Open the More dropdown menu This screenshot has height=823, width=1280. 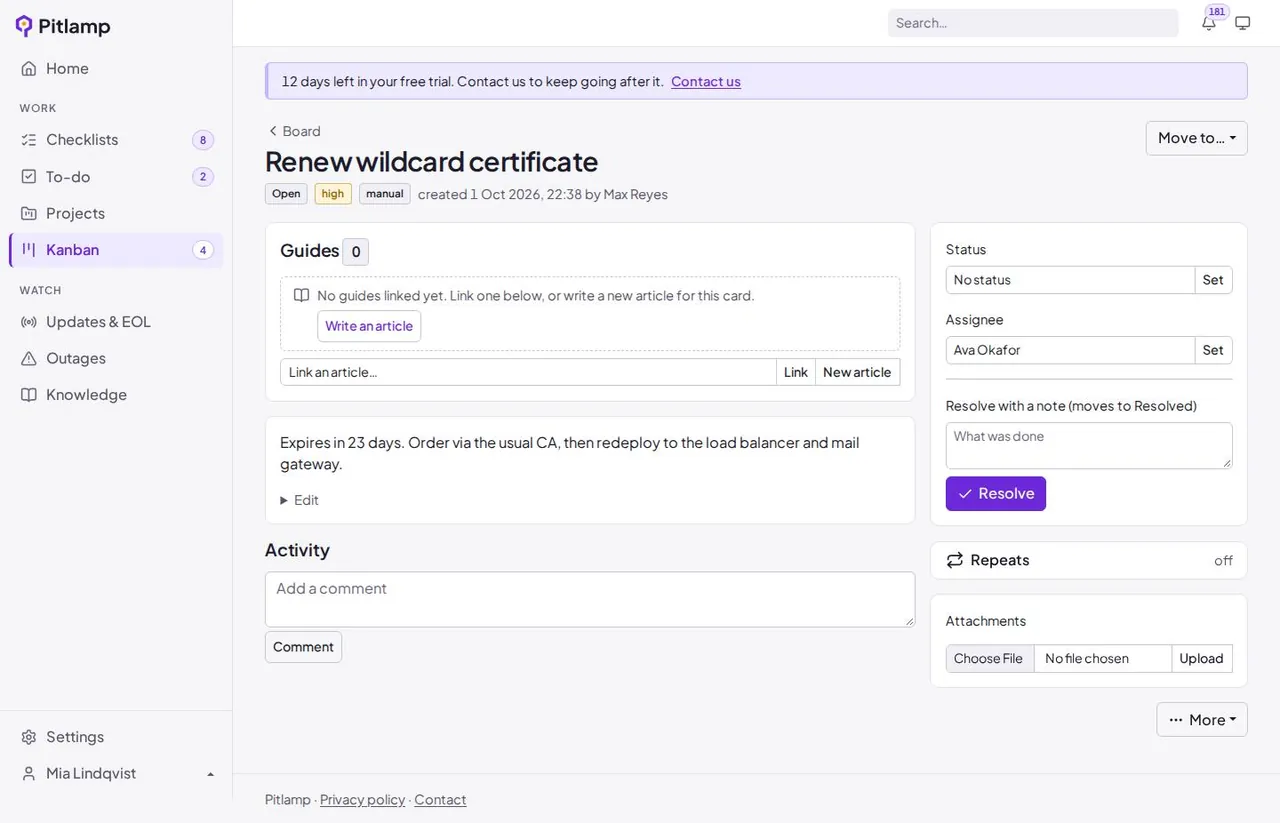click(1202, 720)
